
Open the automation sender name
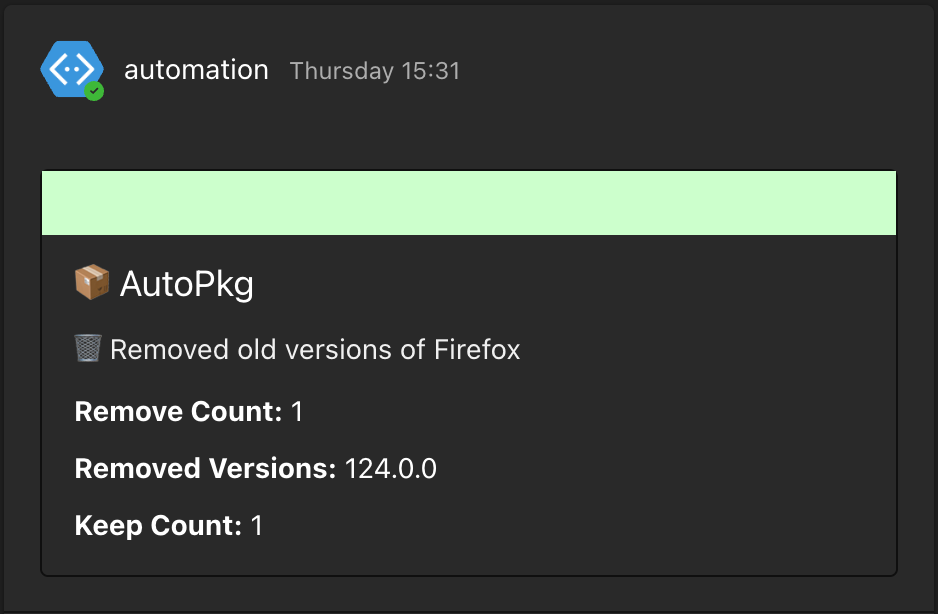pyautogui.click(x=196, y=70)
